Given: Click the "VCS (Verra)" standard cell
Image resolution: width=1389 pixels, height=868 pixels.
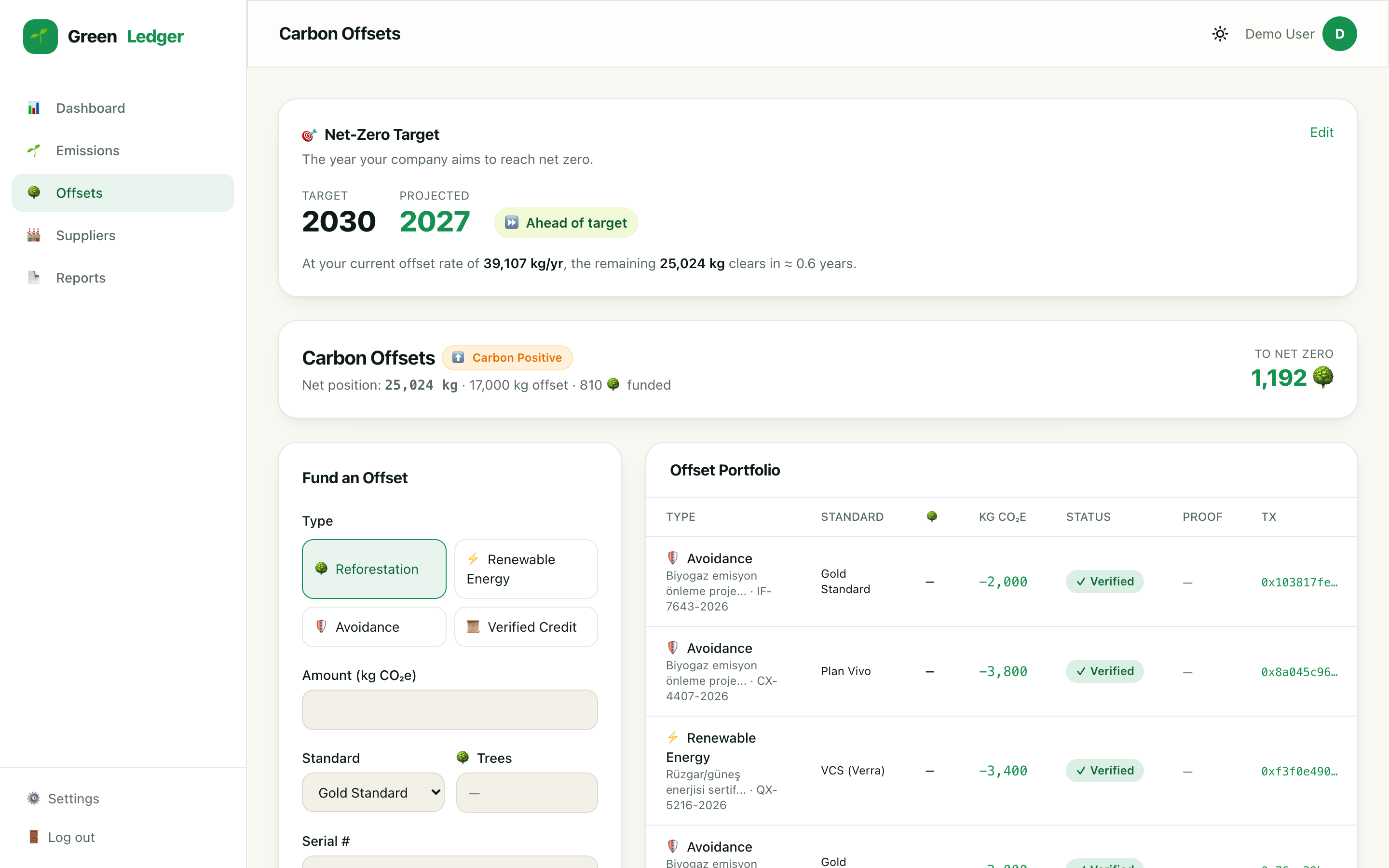Looking at the screenshot, I should tap(852, 771).
